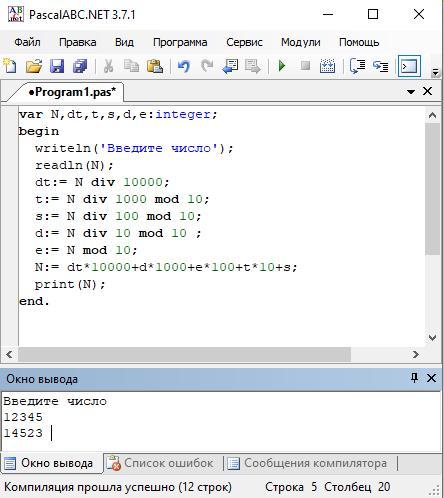Open the Вид menu
Image resolution: width=444 pixels, height=498 pixels.
tap(124, 42)
